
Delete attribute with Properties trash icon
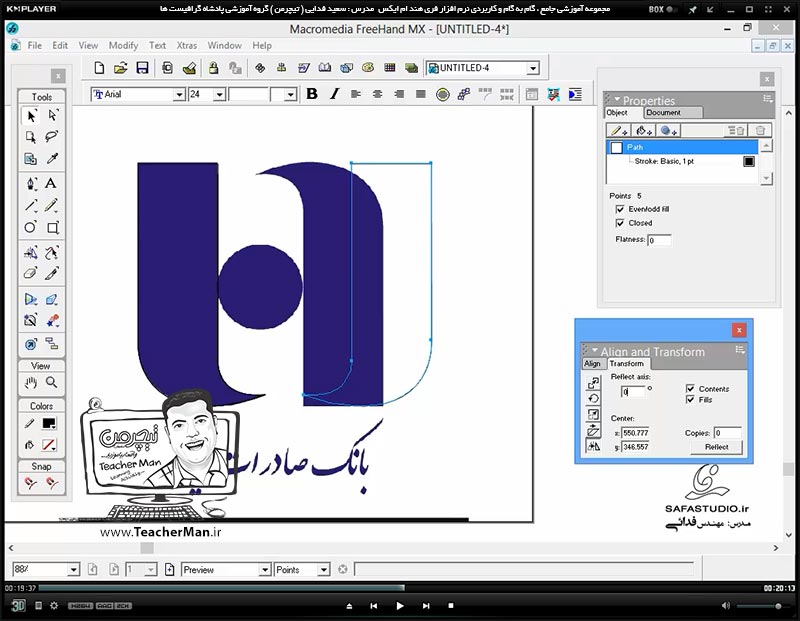(x=760, y=131)
